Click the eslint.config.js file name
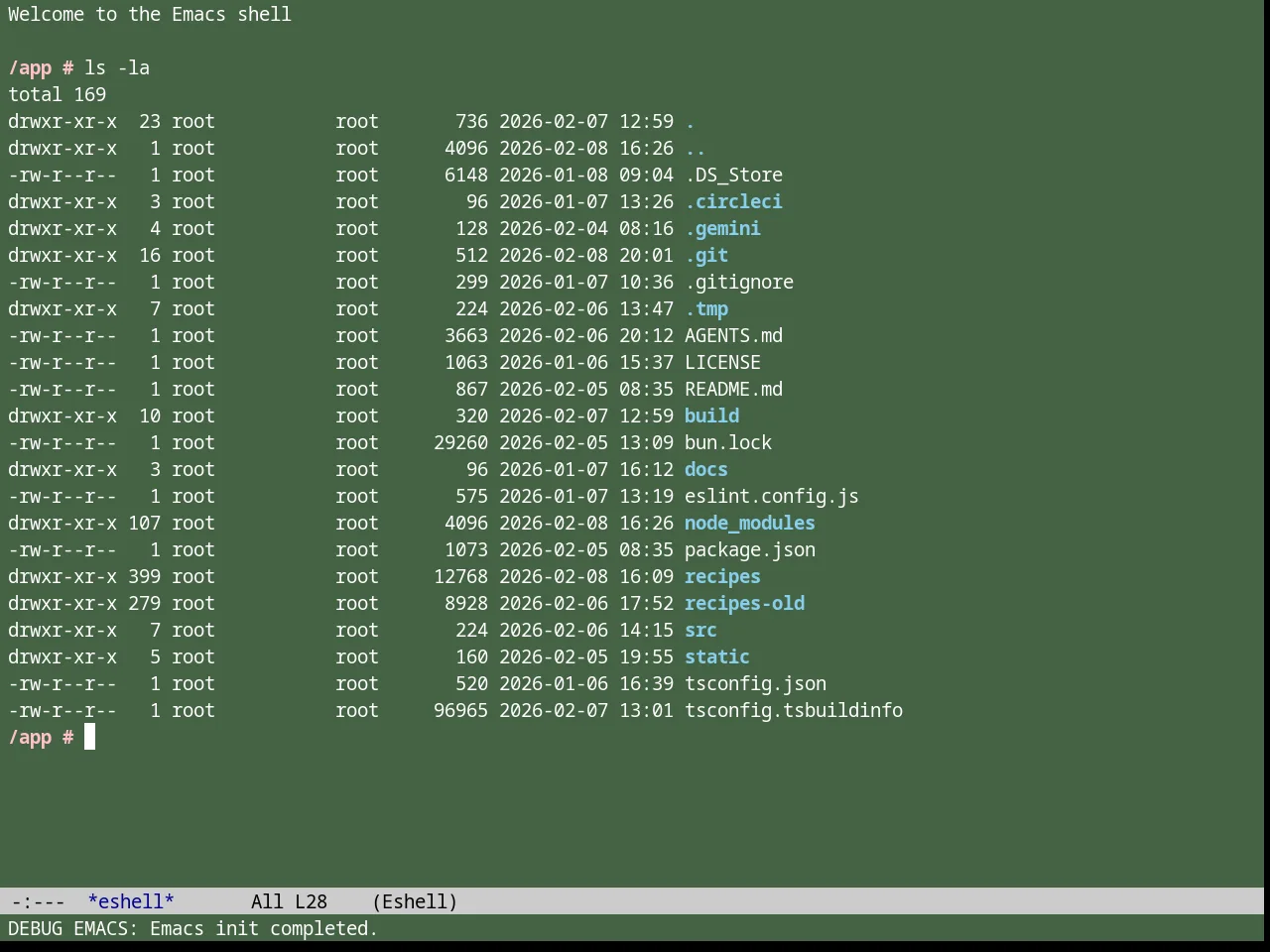Screen dimensions: 1270x952 (772, 496)
